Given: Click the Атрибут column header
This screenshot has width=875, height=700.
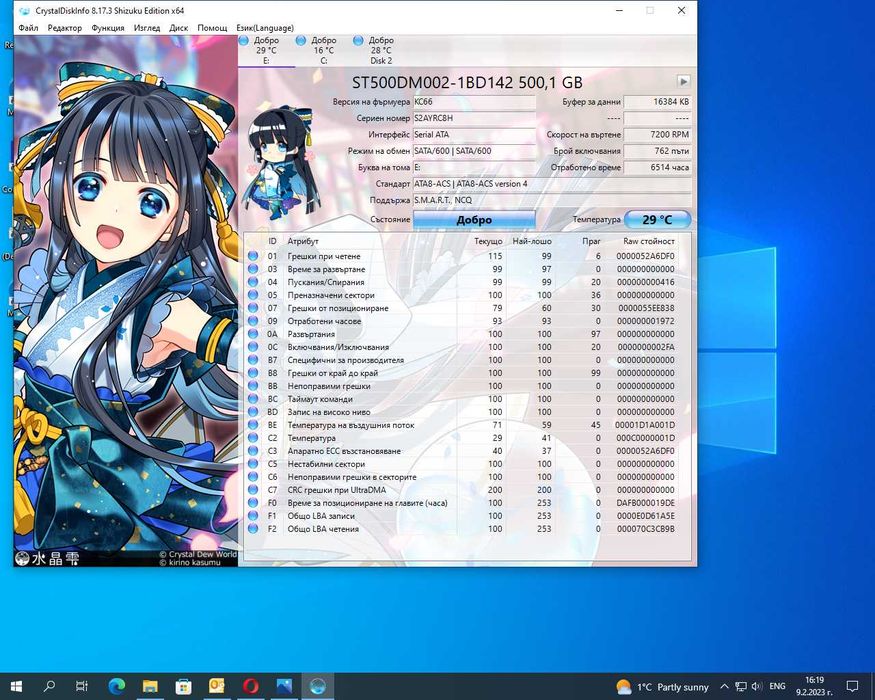Looking at the screenshot, I should tap(303, 241).
